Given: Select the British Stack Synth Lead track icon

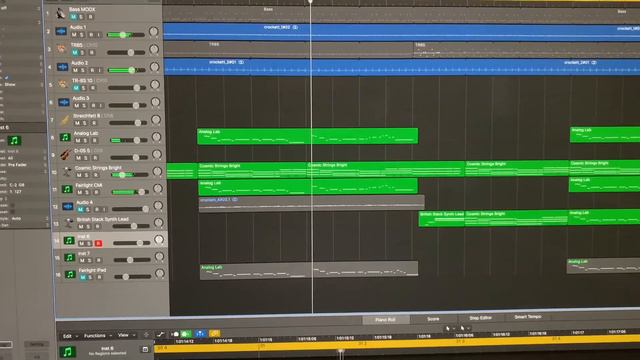Looking at the screenshot, I should (x=69, y=223).
